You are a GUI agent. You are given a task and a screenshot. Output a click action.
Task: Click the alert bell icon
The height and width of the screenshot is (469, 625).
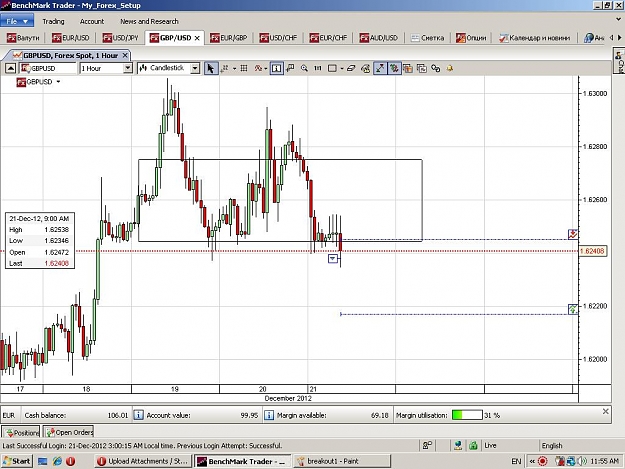450,69
